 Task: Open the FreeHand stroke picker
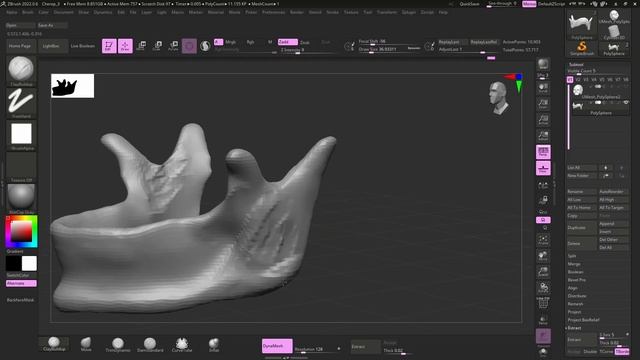[21, 102]
